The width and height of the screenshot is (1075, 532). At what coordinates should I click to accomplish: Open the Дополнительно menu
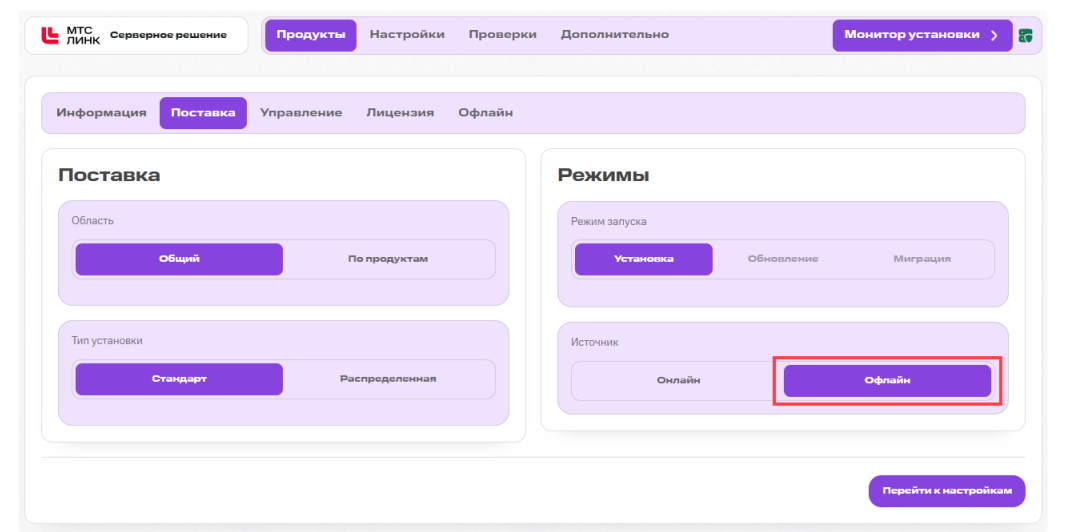point(614,34)
